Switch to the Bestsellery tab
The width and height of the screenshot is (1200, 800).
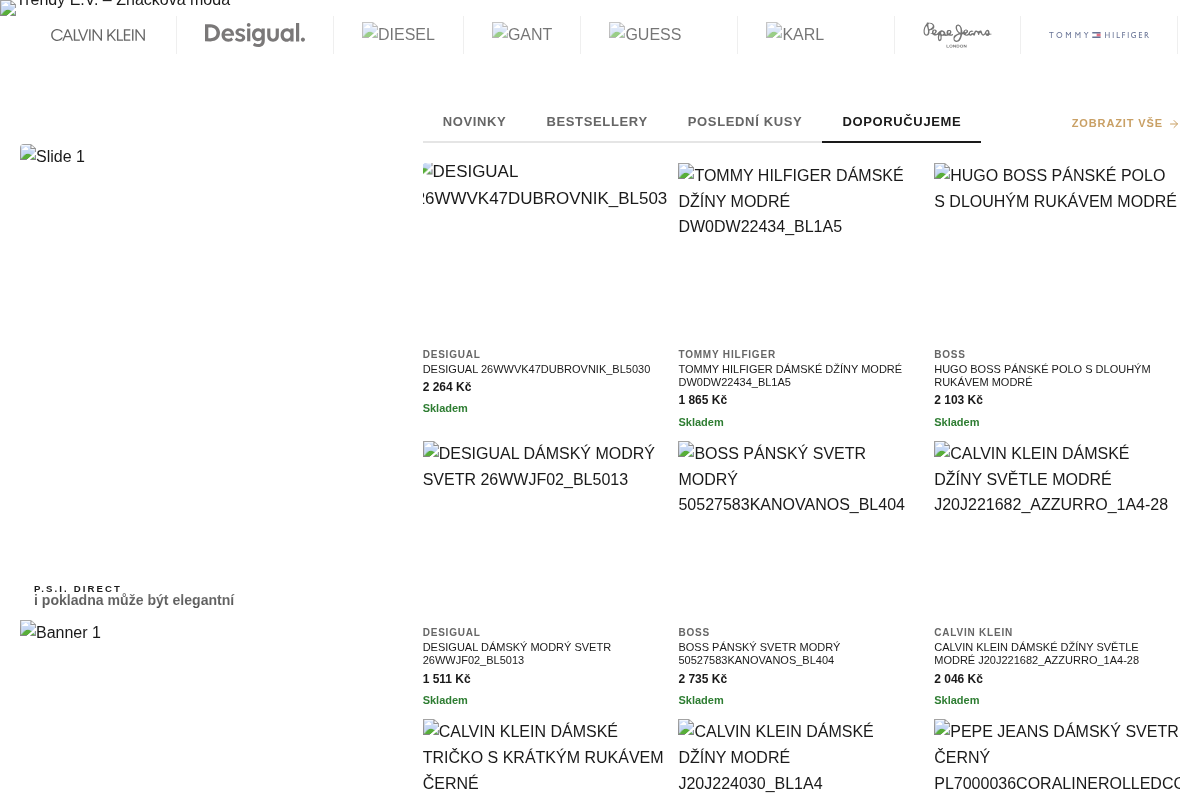pyautogui.click(x=597, y=122)
